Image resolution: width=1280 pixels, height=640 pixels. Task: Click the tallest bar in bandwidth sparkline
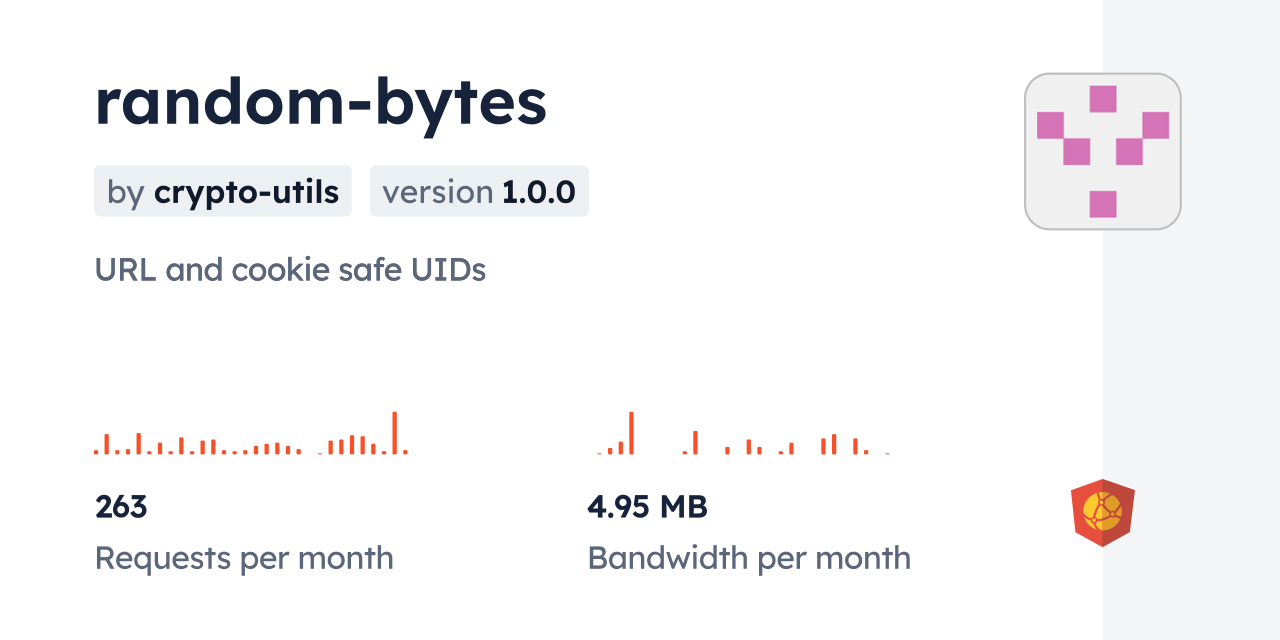tap(631, 434)
